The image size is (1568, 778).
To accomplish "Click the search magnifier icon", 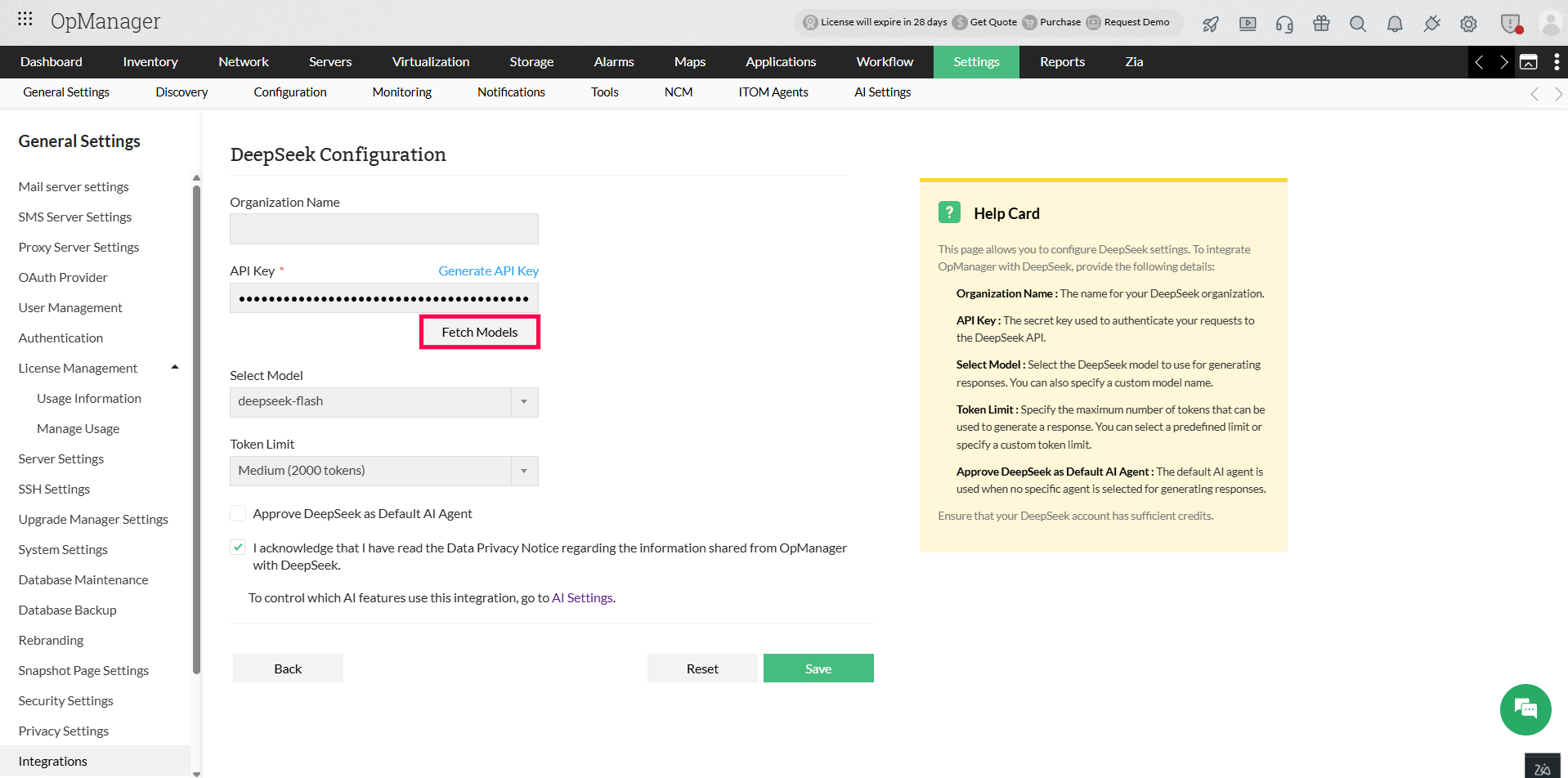I will coord(1358,24).
